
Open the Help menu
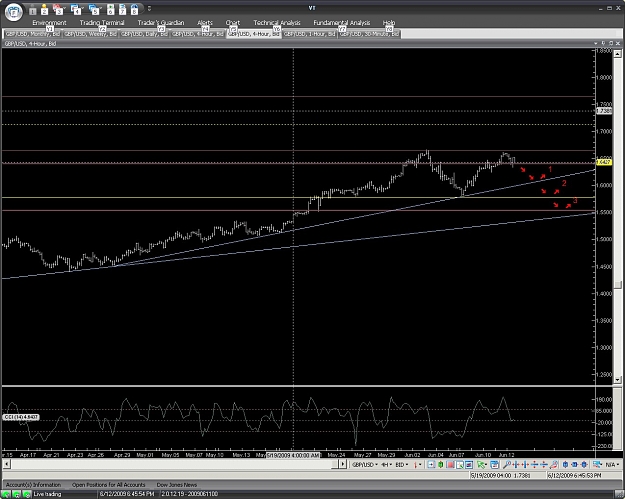click(389, 23)
